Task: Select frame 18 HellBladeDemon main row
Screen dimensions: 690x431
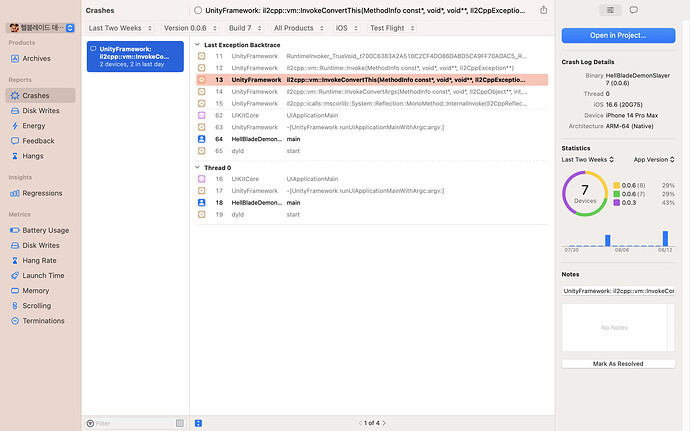Action: 372,203
